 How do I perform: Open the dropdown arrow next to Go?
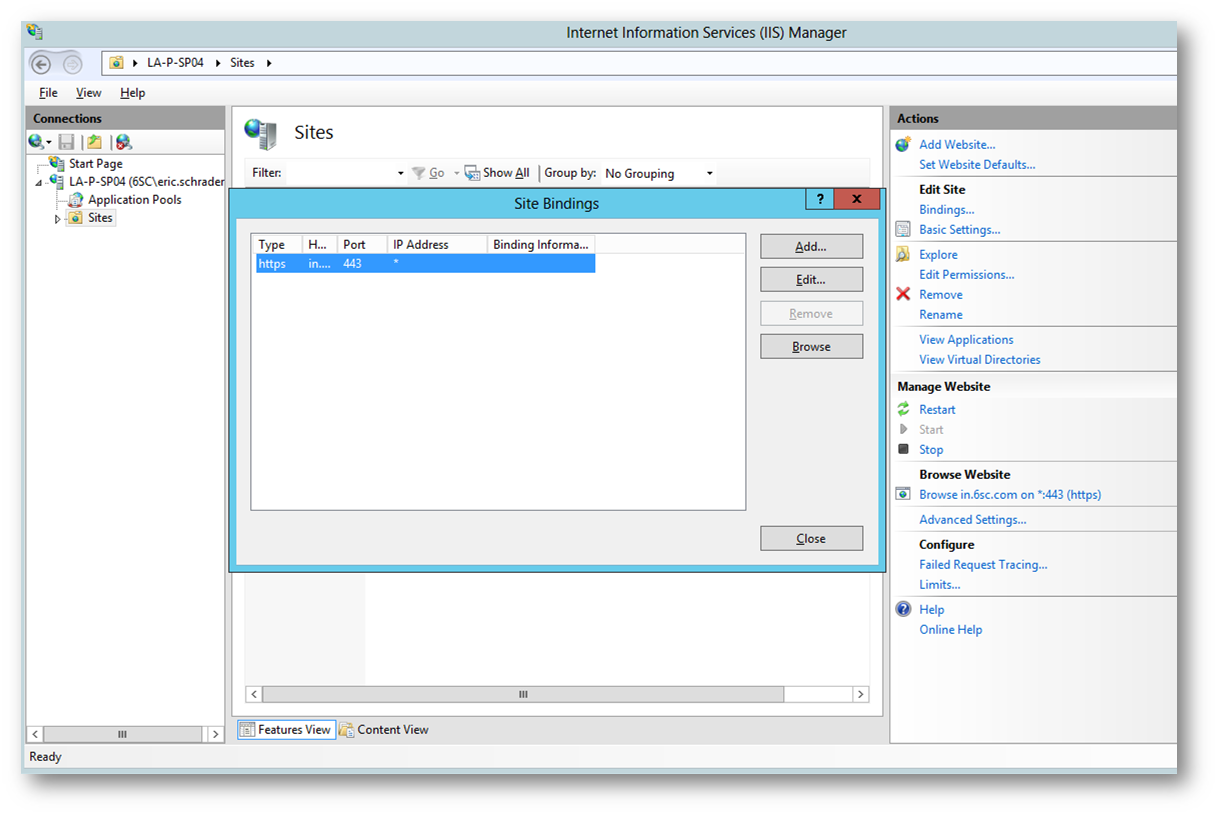[456, 173]
